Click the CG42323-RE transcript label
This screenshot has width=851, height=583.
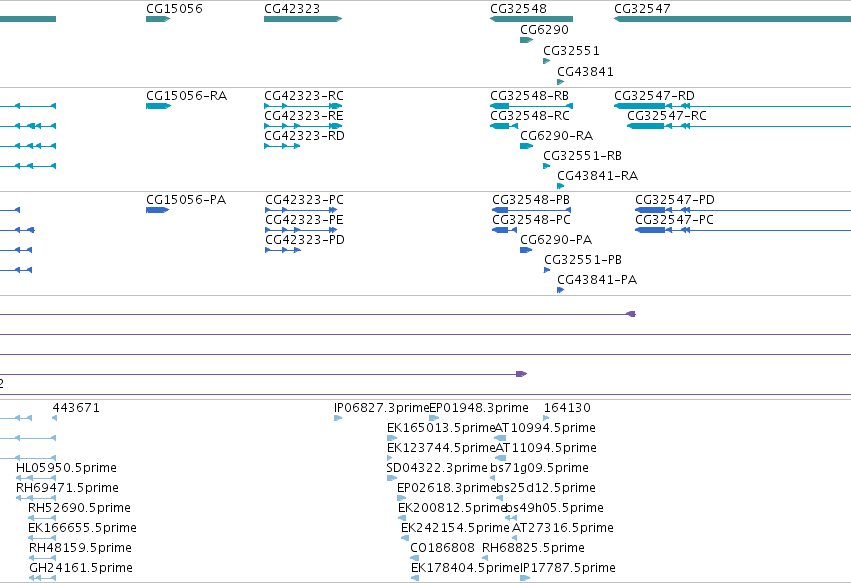[304, 116]
